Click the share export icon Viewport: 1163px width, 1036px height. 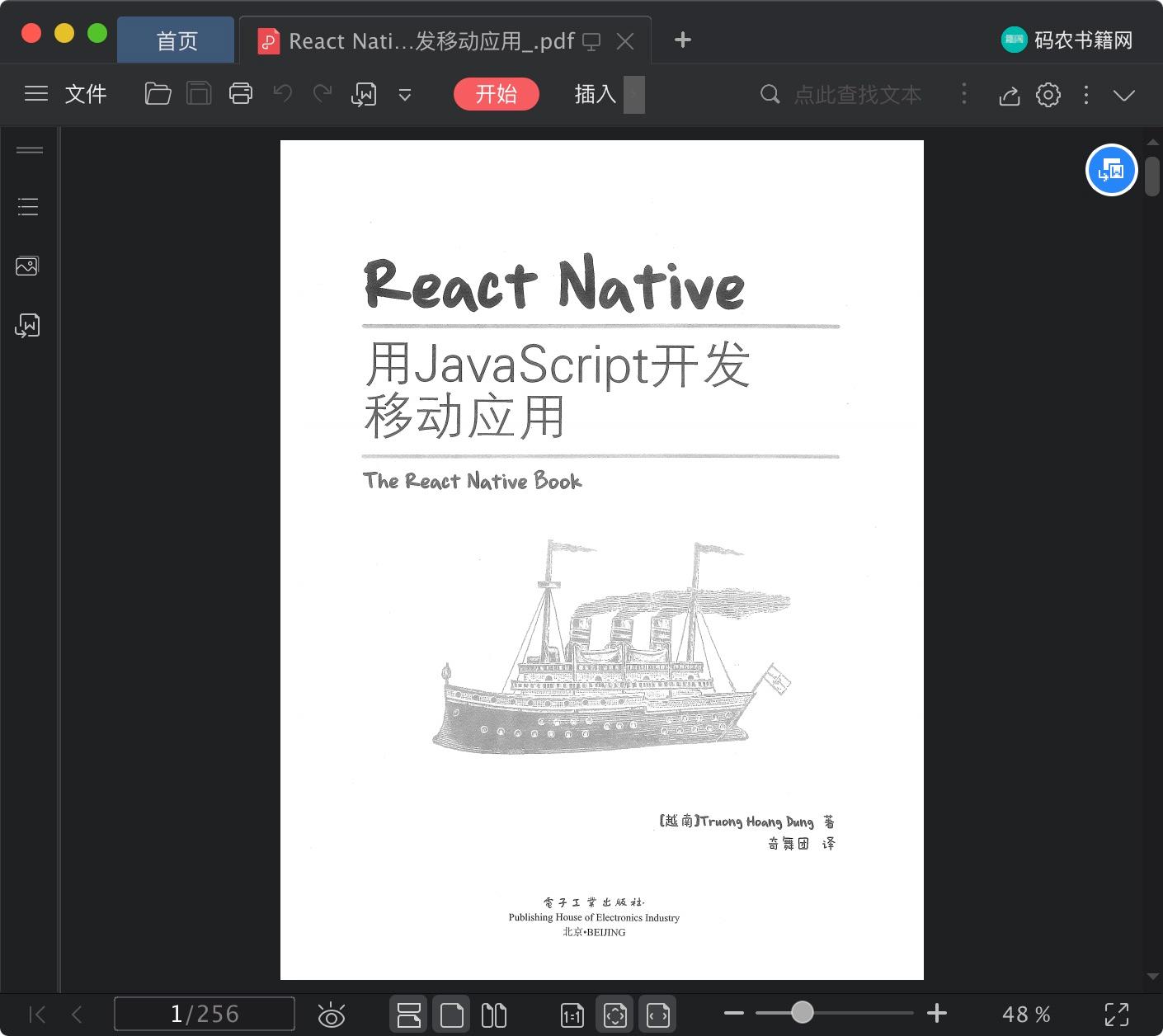(x=1010, y=95)
